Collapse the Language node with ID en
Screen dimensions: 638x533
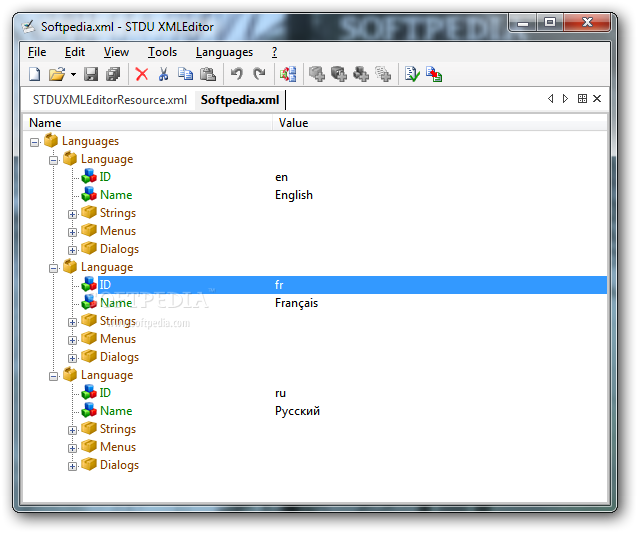(53, 160)
